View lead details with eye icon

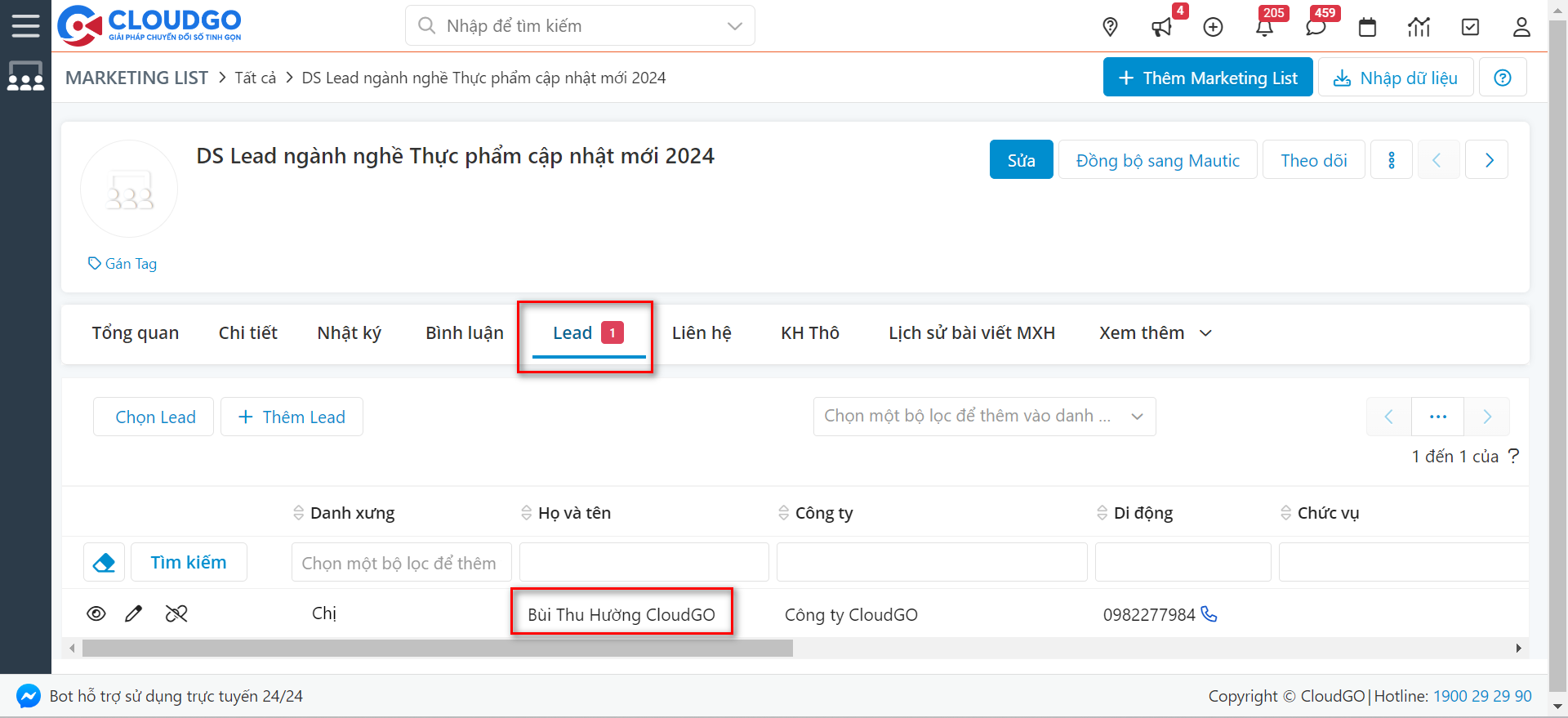pos(96,613)
